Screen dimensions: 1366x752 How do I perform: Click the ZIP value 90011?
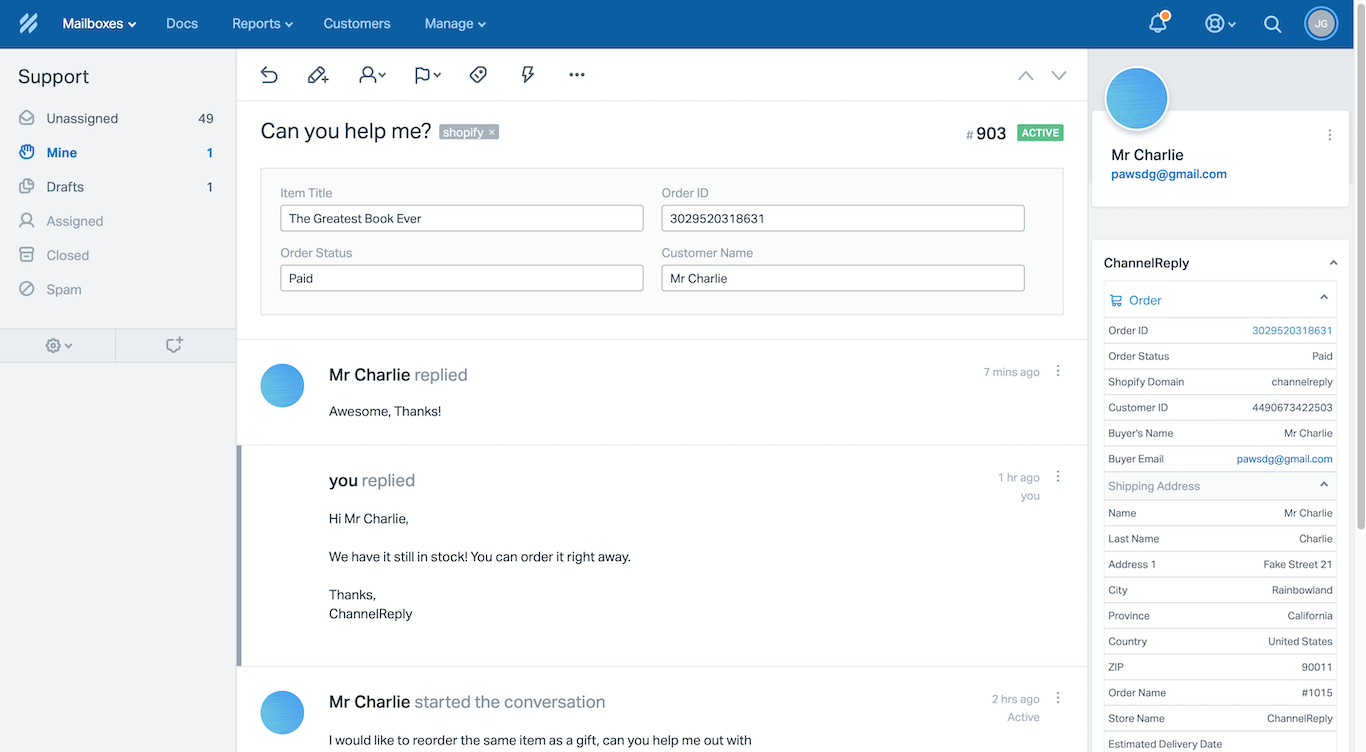(1317, 667)
